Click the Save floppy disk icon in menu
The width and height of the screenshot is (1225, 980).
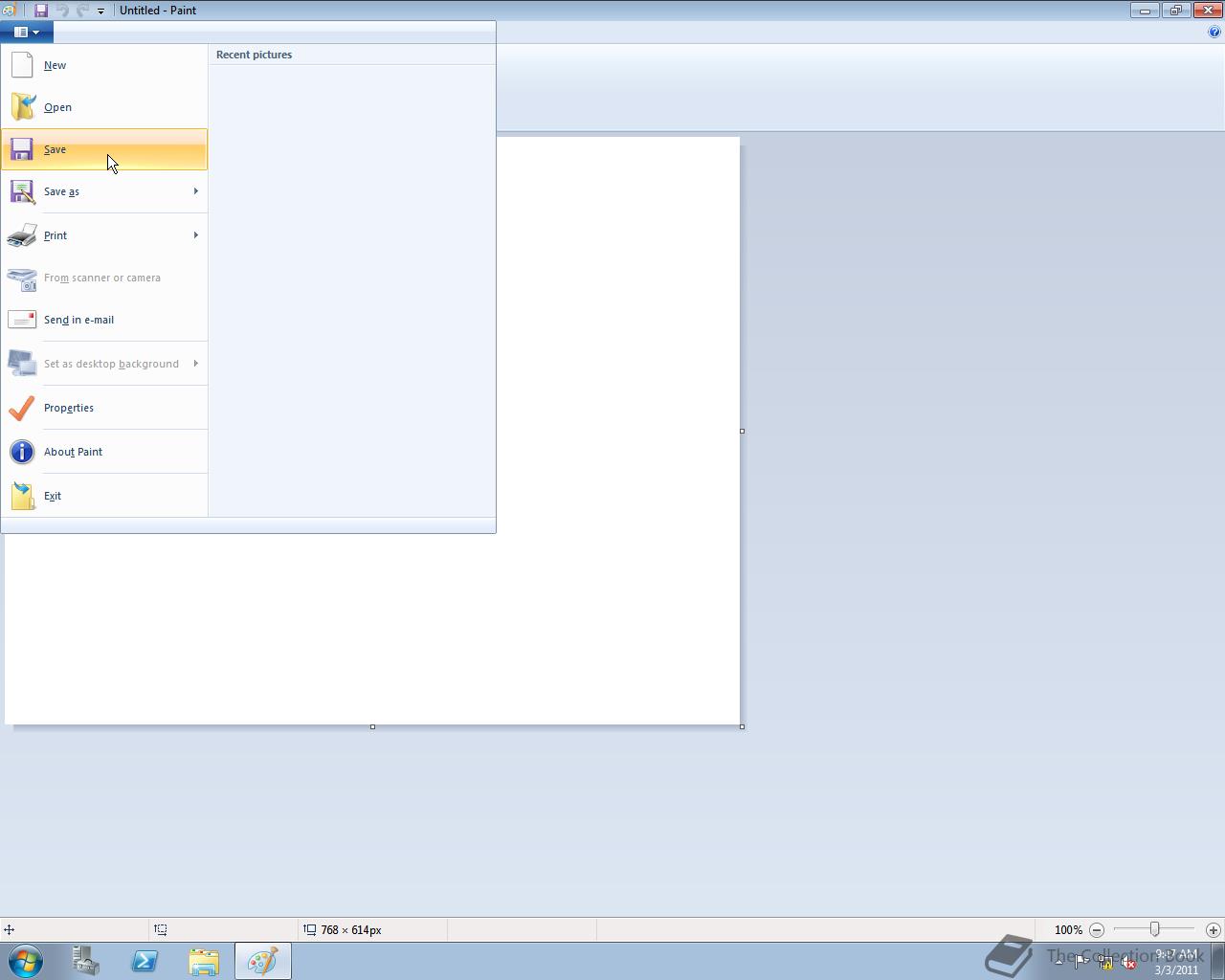22,149
